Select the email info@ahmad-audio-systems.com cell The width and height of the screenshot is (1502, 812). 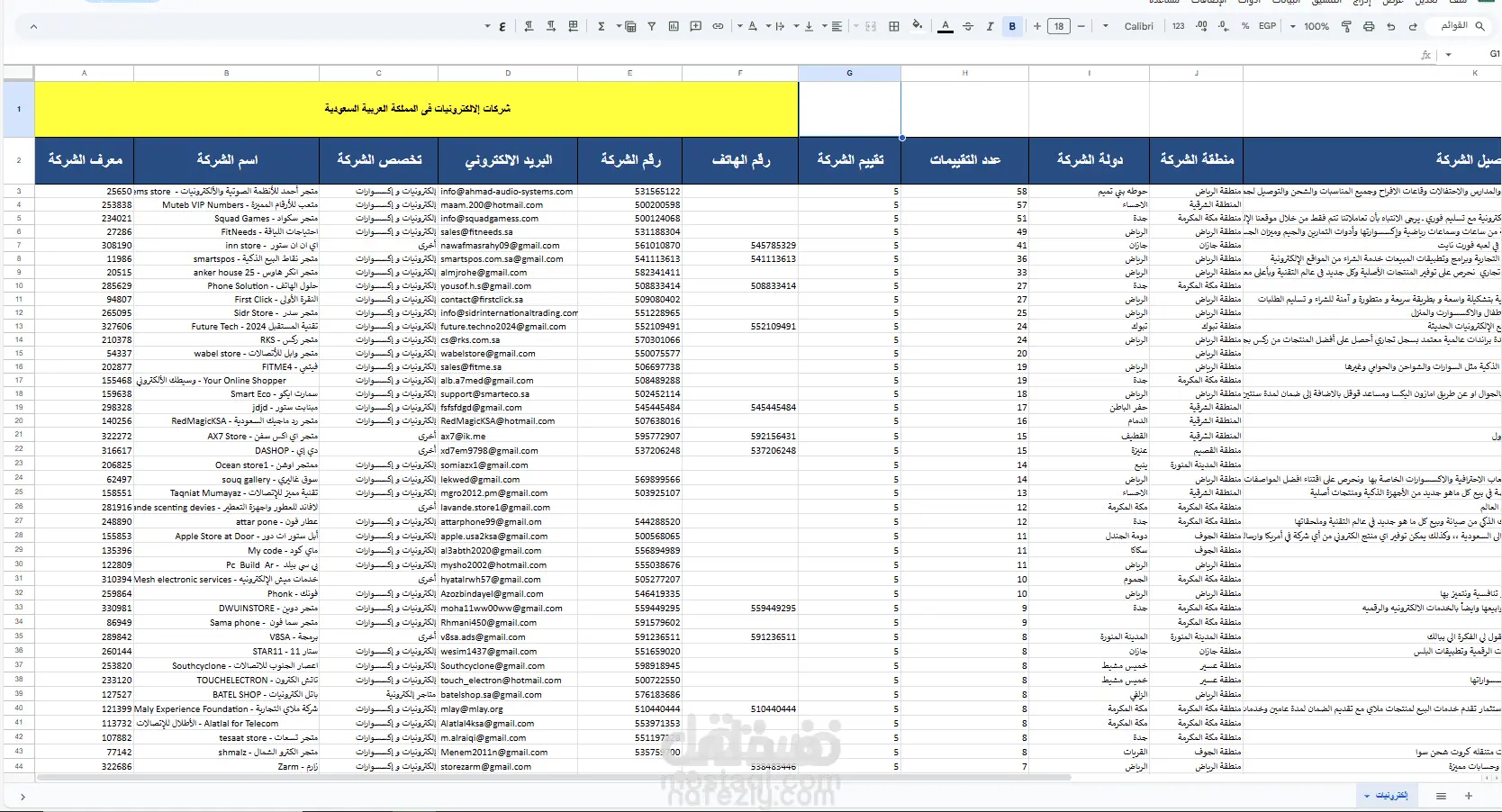[508, 192]
